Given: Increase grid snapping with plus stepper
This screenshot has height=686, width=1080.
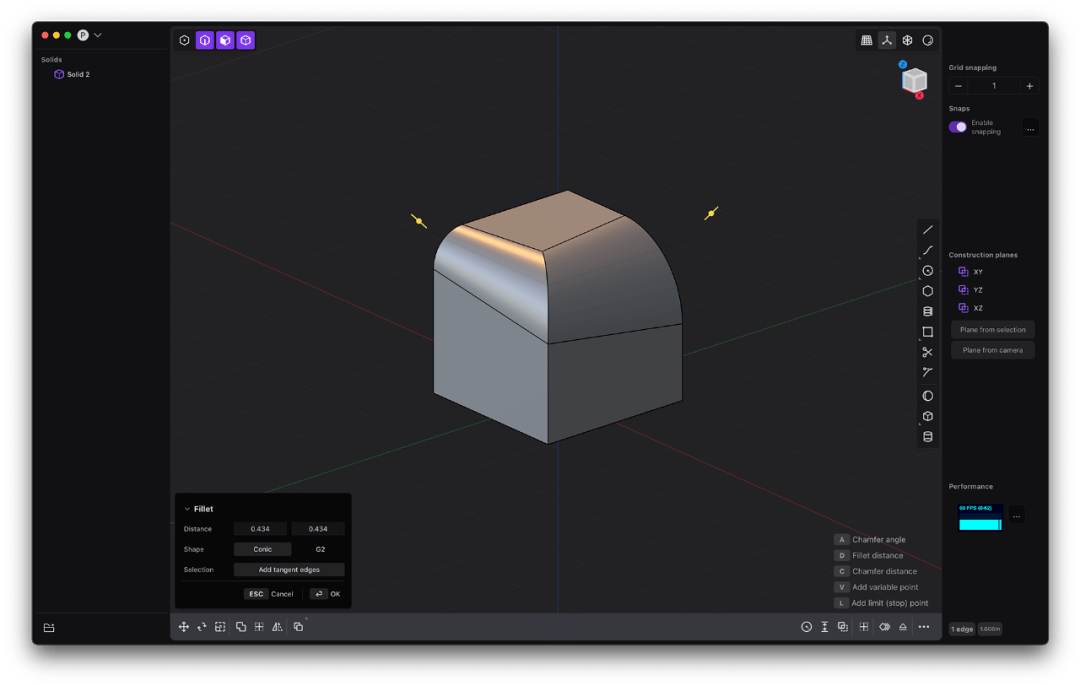Looking at the screenshot, I should click(1029, 86).
